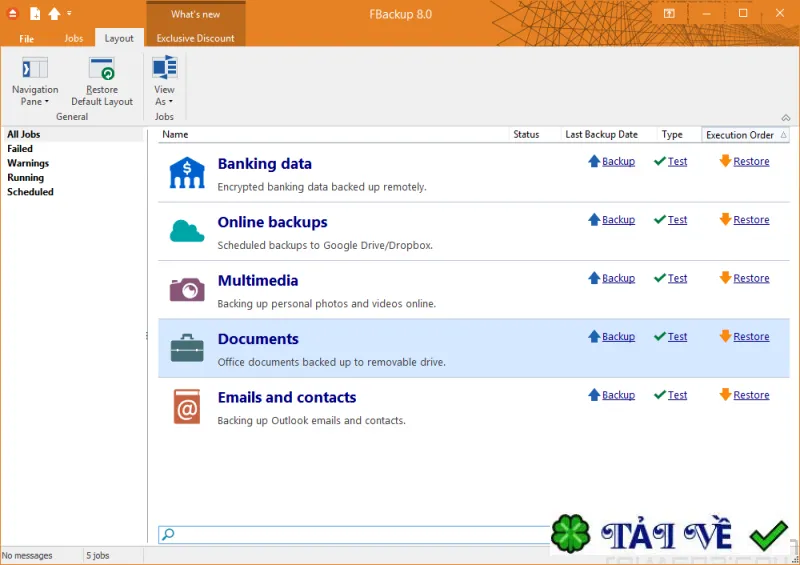The width and height of the screenshot is (800, 565).
Task: Open the Exclusive Discount tab
Action: pyautogui.click(x=195, y=38)
